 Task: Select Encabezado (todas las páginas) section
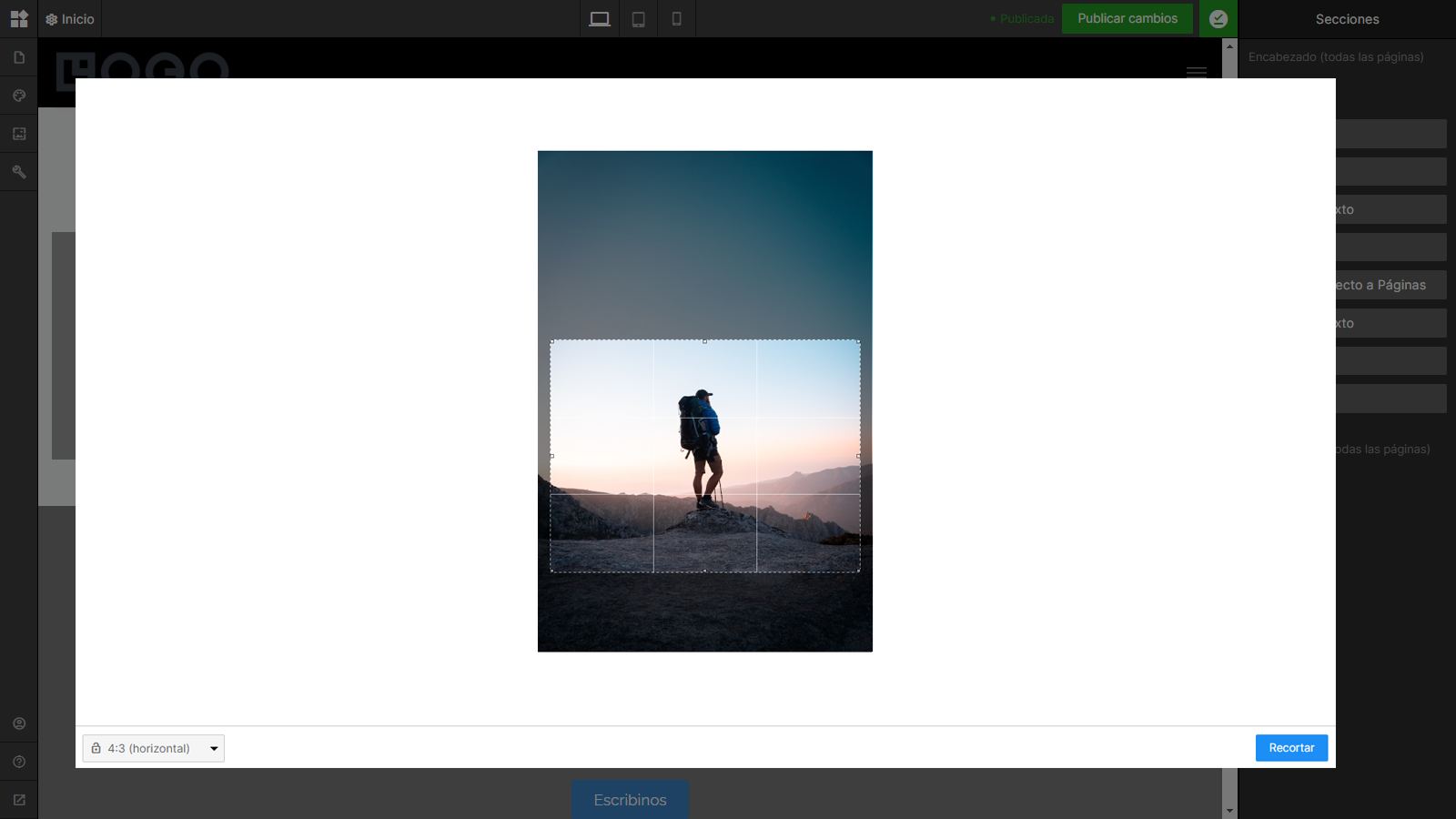click(x=1336, y=56)
